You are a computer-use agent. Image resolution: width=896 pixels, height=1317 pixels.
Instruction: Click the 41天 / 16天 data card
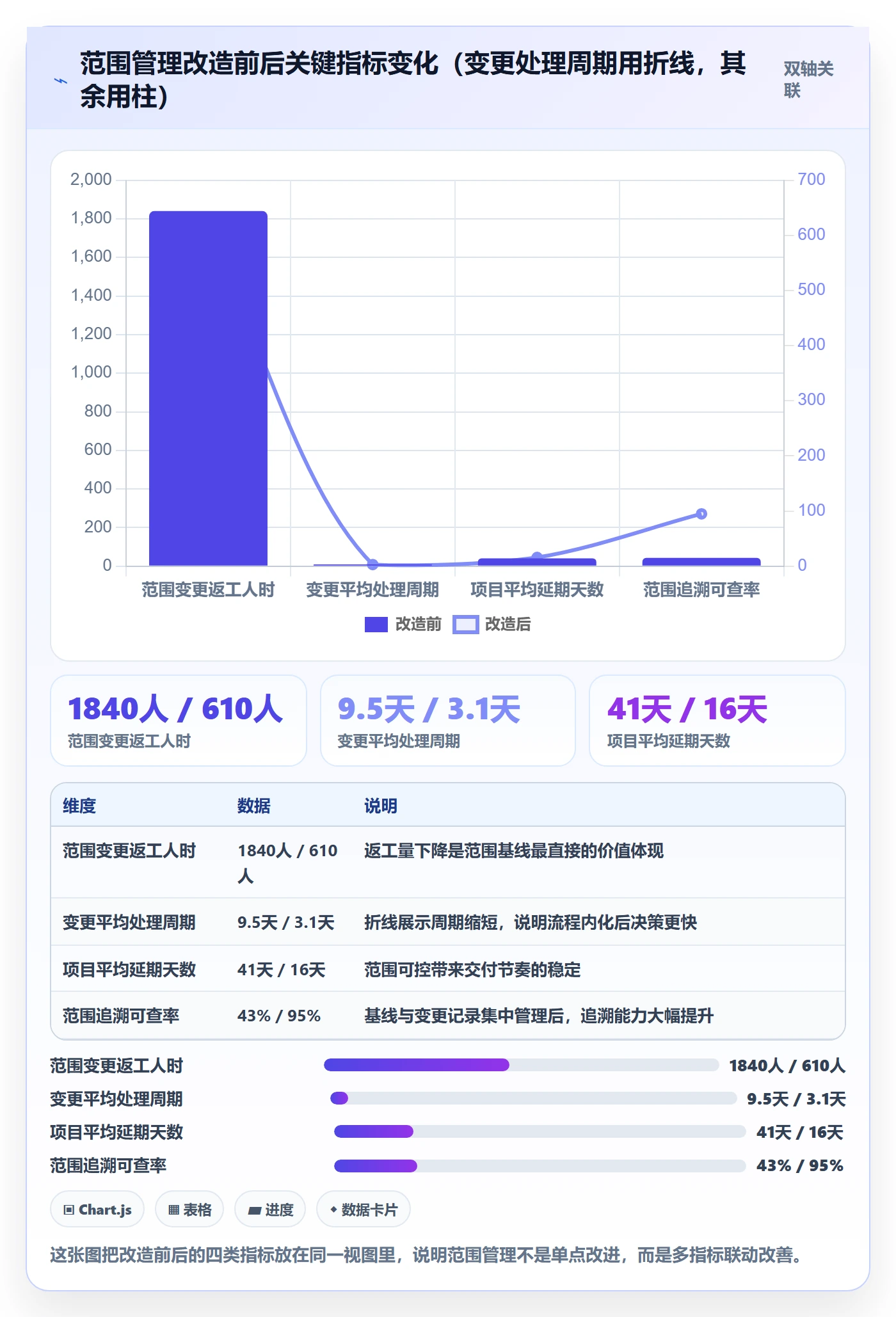(717, 721)
